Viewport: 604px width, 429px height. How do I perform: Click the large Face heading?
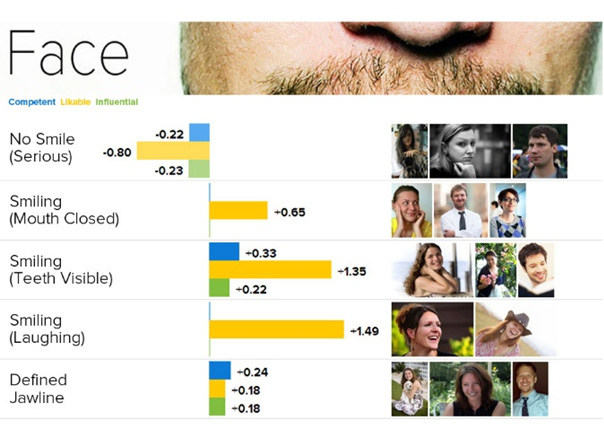(68, 53)
